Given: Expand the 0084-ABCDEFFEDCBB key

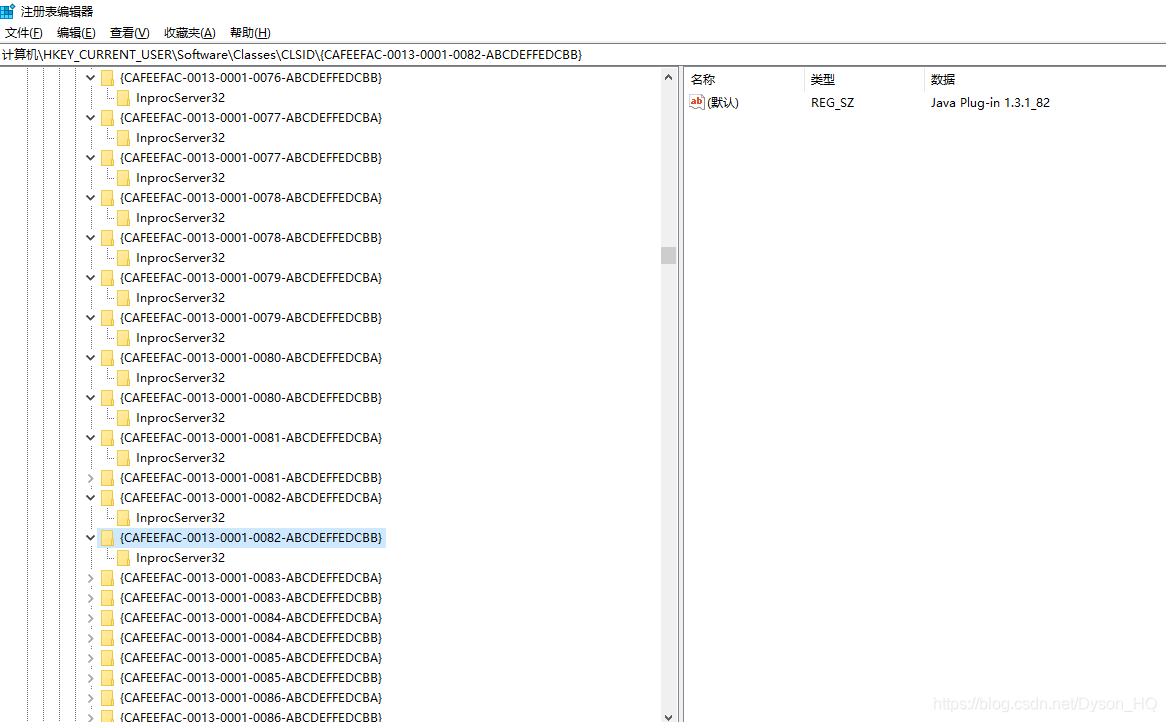Looking at the screenshot, I should click(90, 638).
